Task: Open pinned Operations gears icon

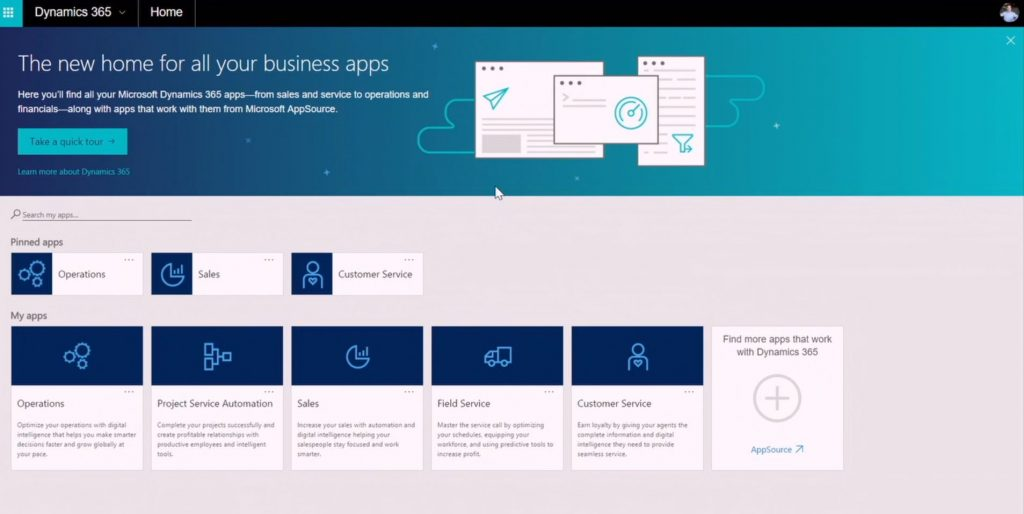Action: (x=31, y=274)
